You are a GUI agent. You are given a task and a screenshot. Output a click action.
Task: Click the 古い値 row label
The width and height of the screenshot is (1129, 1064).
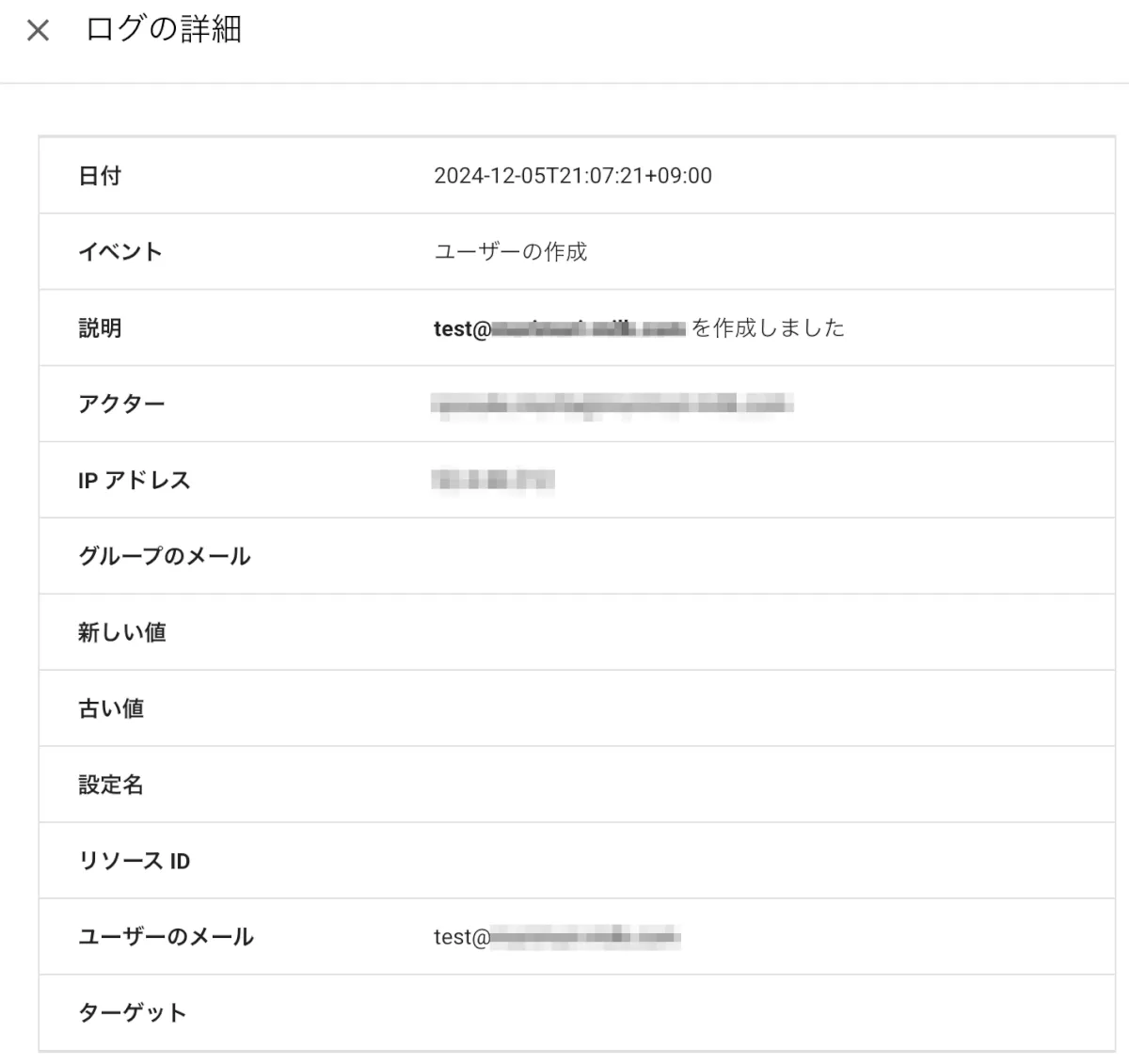(x=111, y=709)
